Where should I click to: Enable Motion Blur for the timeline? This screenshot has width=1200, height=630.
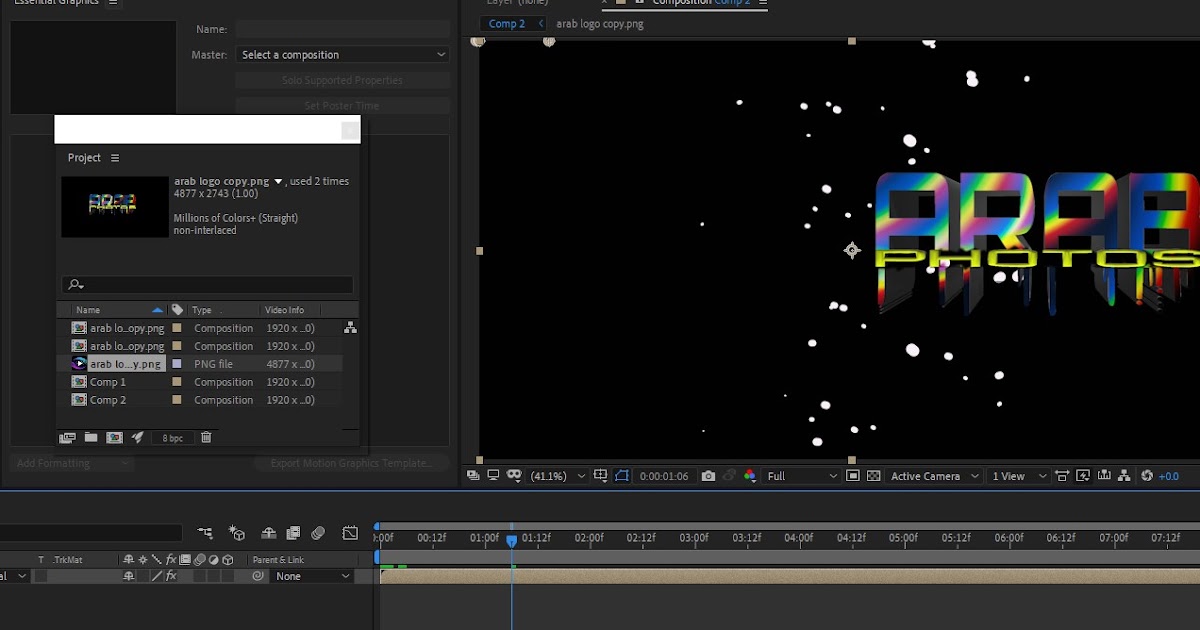tap(318, 533)
